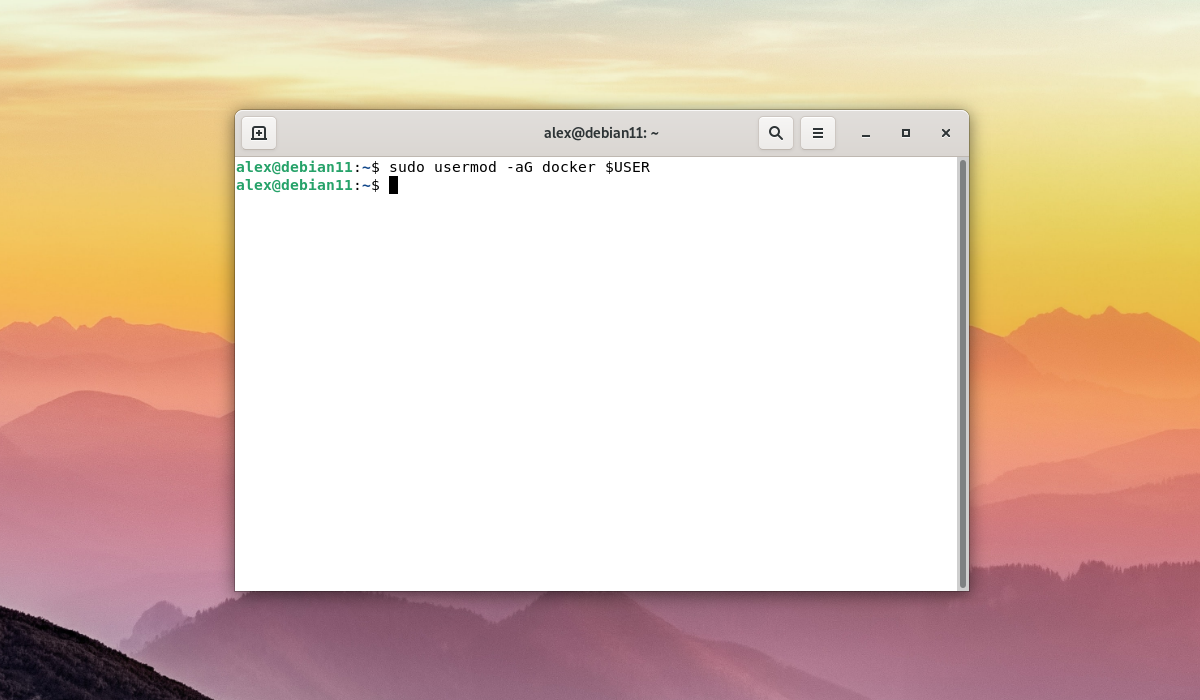
Task: Click 'alex@debian11' on the first prompt line
Action: (294, 167)
